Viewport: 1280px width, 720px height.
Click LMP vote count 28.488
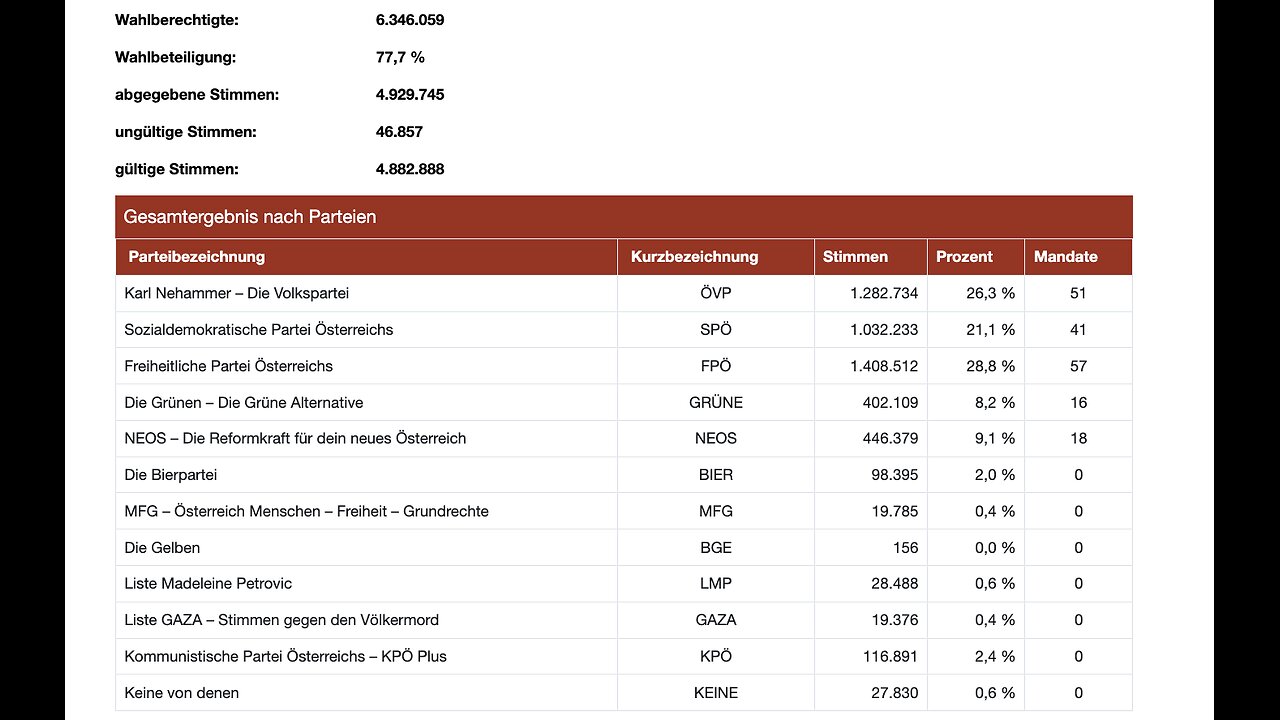[895, 583]
